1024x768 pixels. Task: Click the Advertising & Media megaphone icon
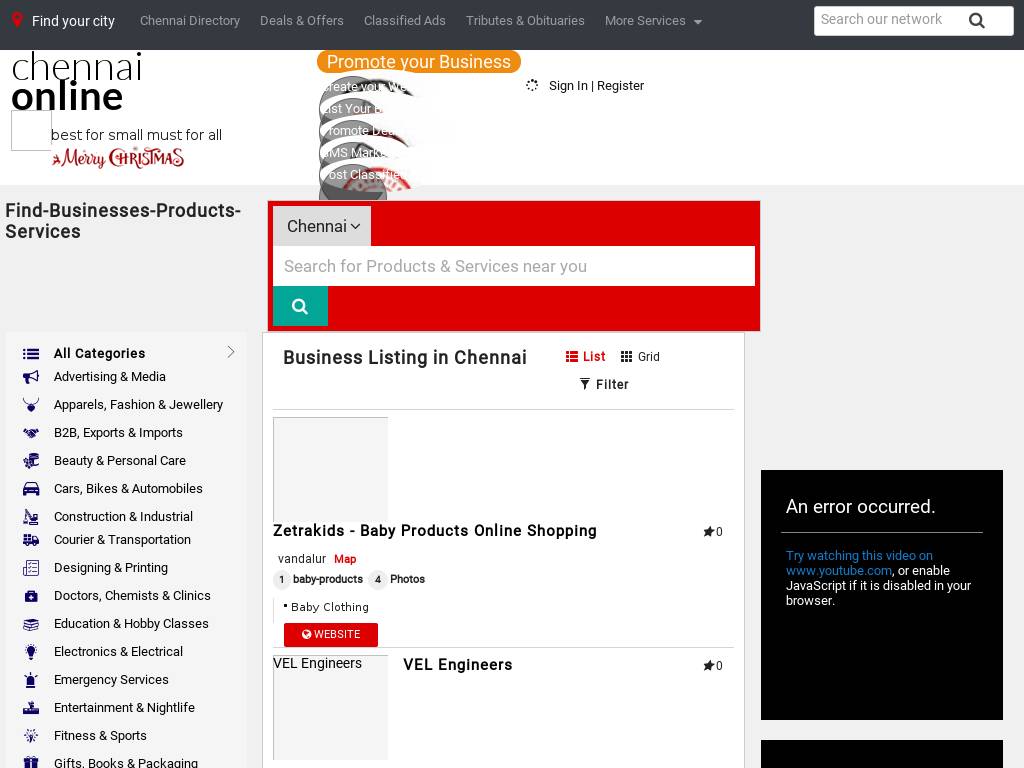tap(31, 377)
